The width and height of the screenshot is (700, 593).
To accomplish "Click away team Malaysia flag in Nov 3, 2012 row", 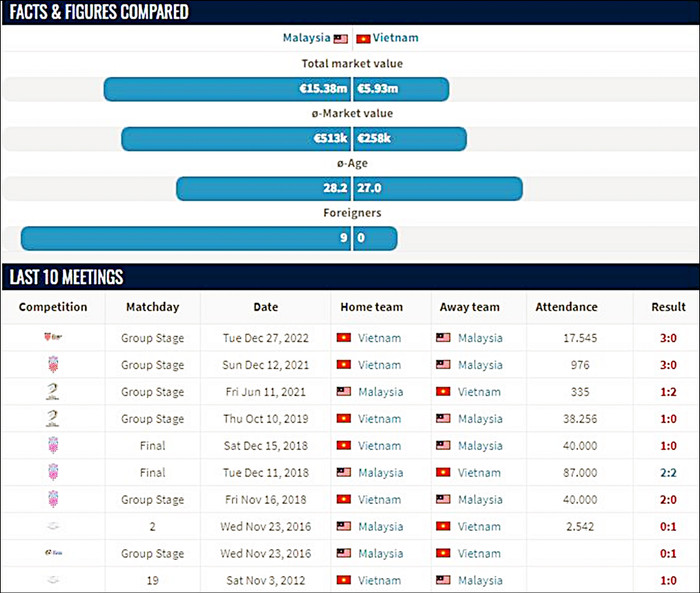I will (x=443, y=580).
